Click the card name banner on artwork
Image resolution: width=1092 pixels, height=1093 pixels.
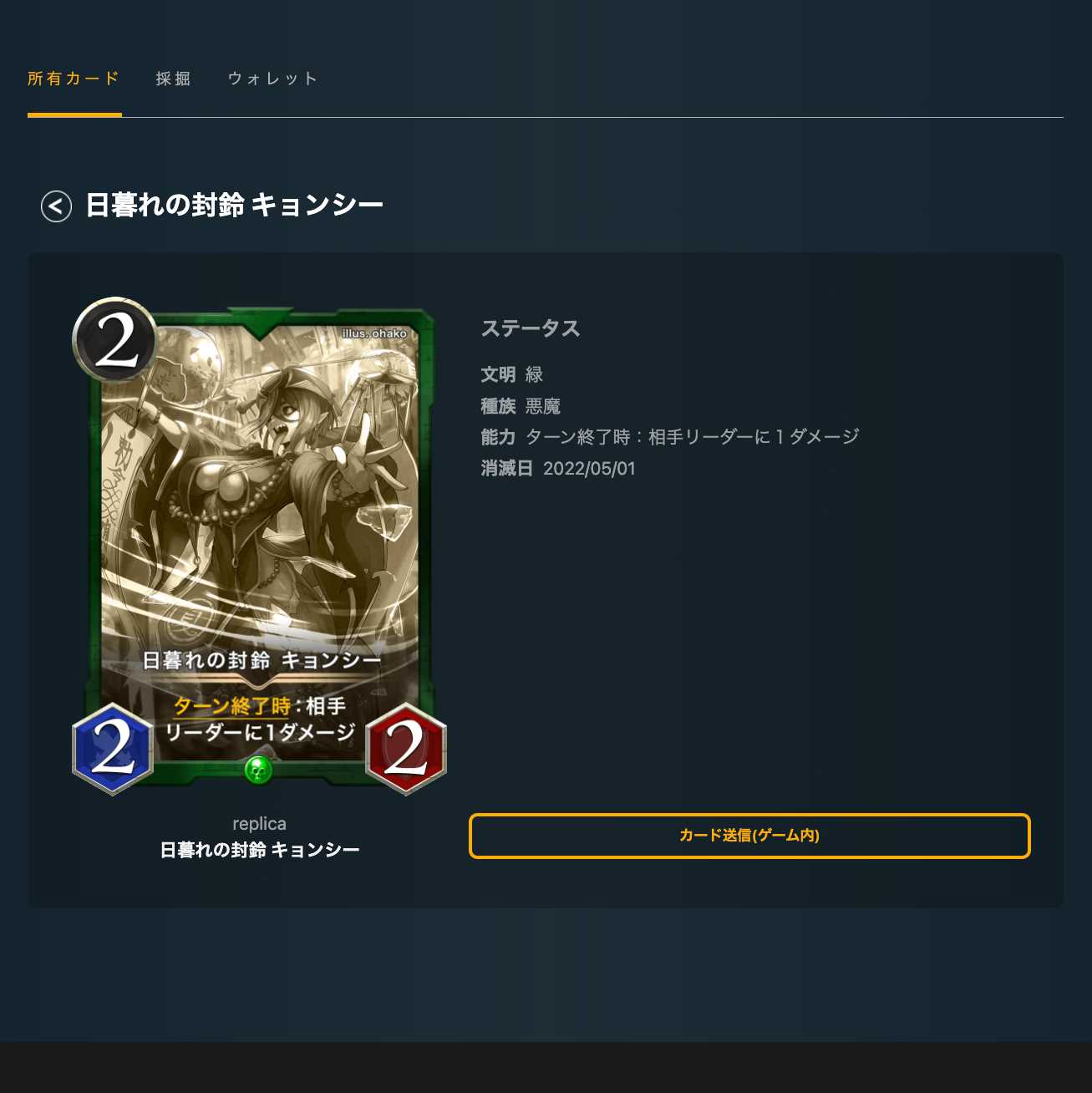[x=261, y=660]
